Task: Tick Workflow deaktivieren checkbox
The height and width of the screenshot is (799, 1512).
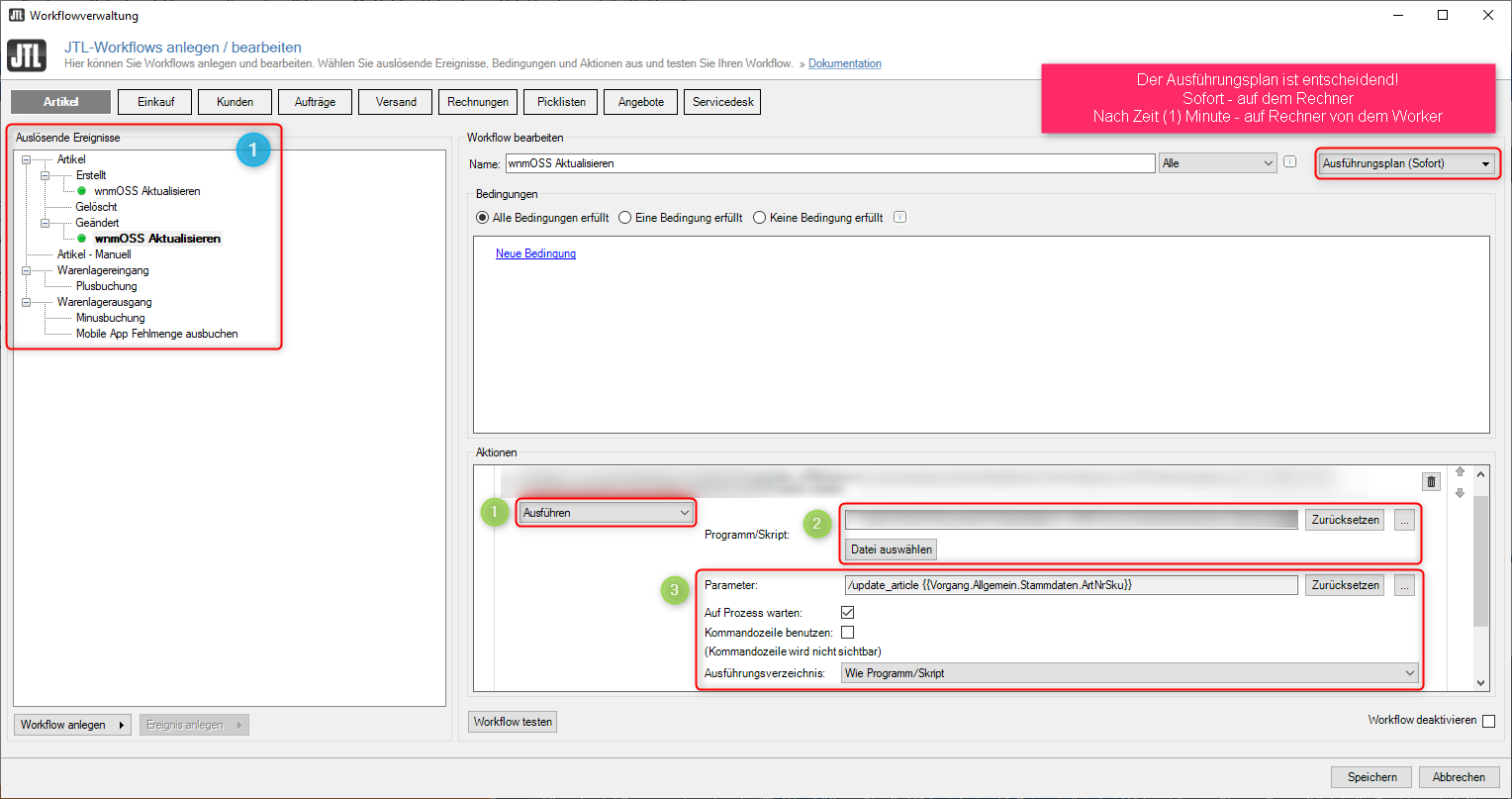Action: point(1488,721)
